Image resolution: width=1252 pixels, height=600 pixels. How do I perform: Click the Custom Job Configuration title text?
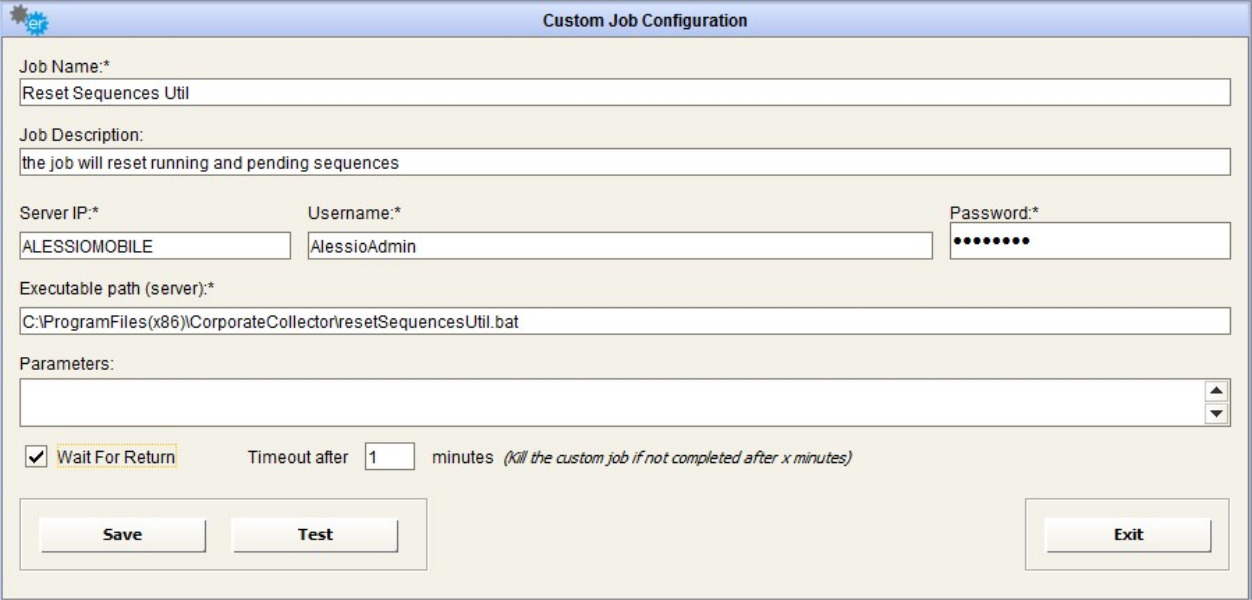point(644,20)
